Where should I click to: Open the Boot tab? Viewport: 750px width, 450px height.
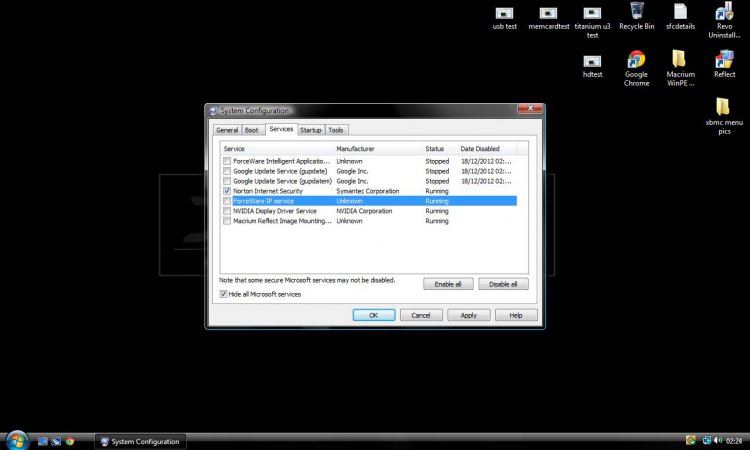(x=252, y=130)
